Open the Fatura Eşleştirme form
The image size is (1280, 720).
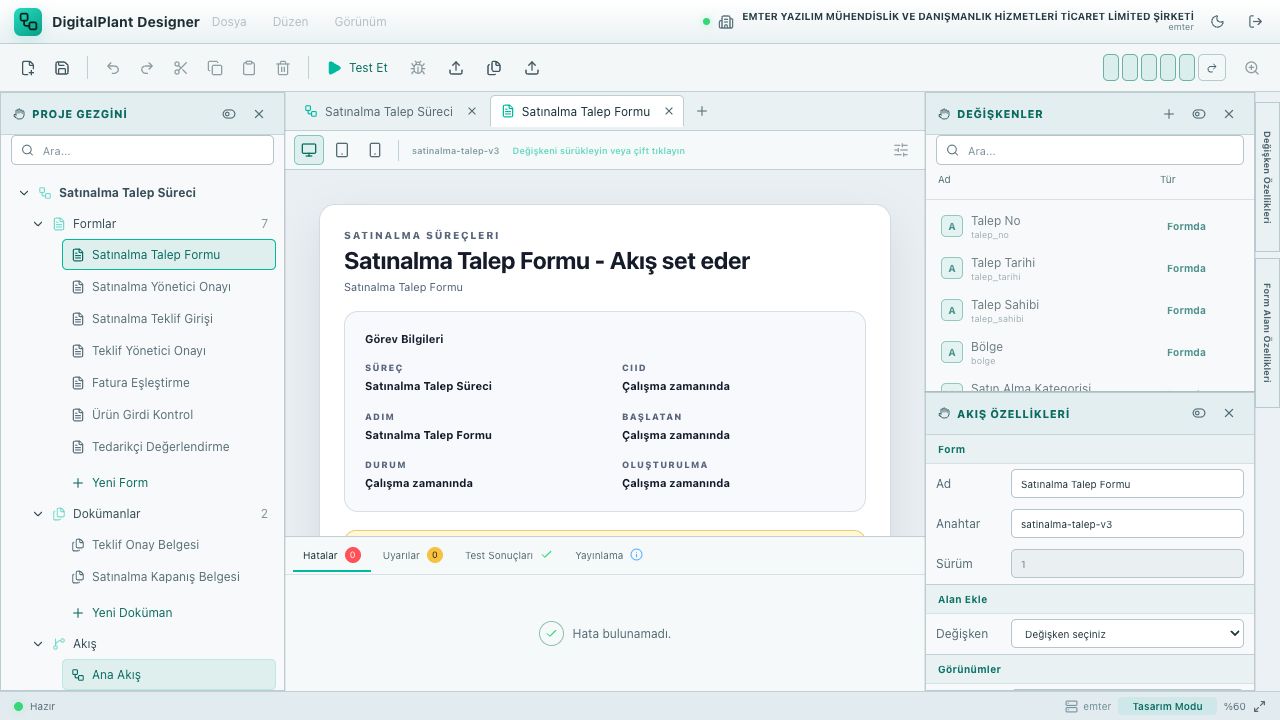(x=169, y=383)
